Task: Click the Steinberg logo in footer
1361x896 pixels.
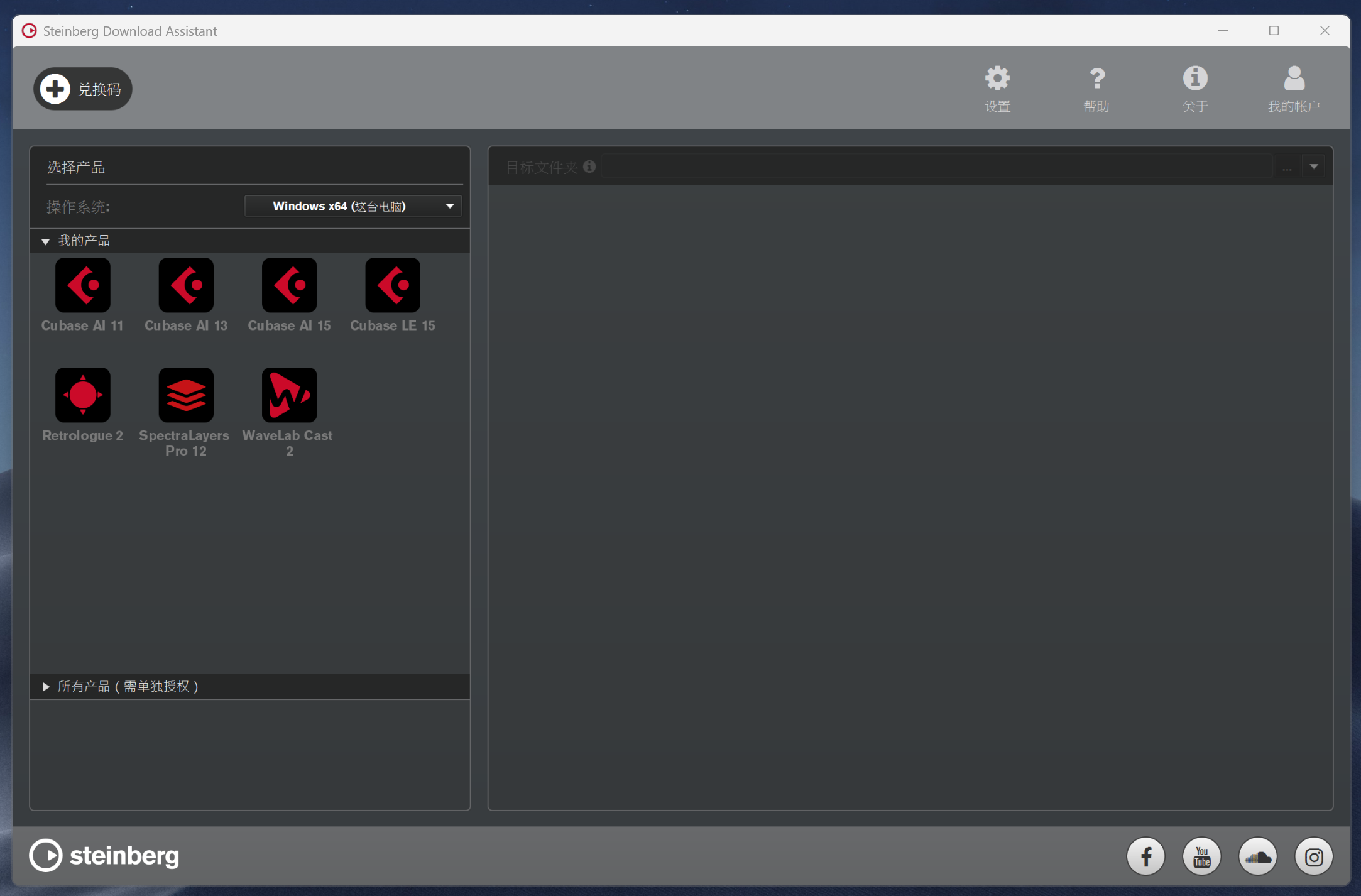Action: (104, 855)
